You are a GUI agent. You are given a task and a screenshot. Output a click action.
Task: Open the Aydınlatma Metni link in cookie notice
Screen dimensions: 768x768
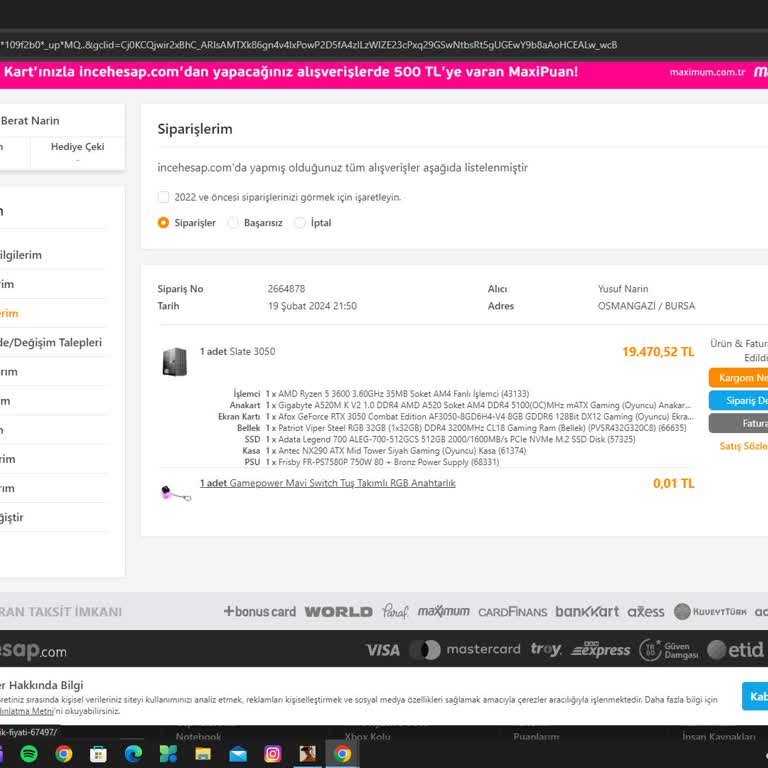click(26, 711)
